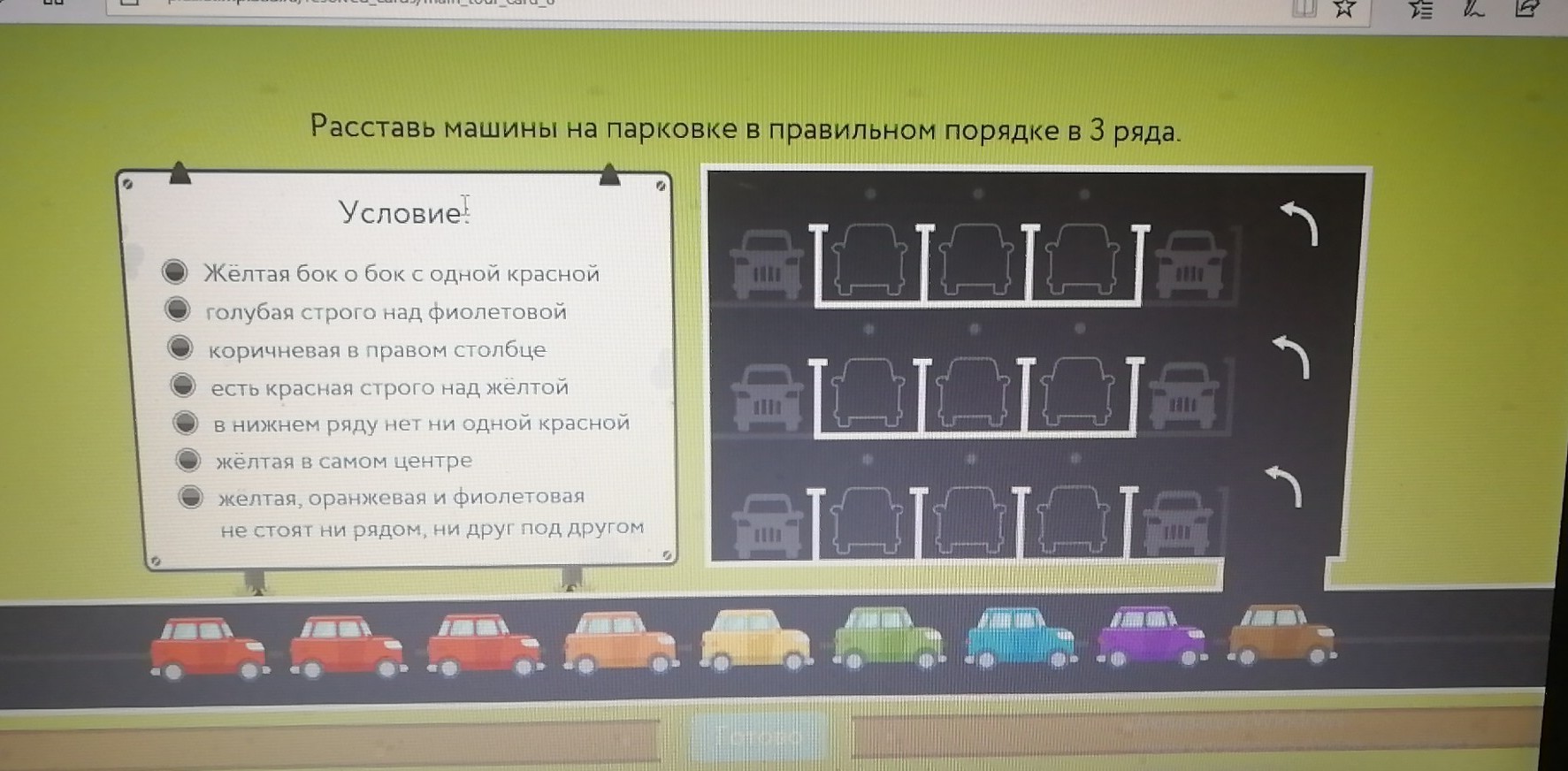The image size is (1568, 771).
Task: Click bullet beside 'есть красная строго над жёлтой'
Action: click(x=183, y=385)
